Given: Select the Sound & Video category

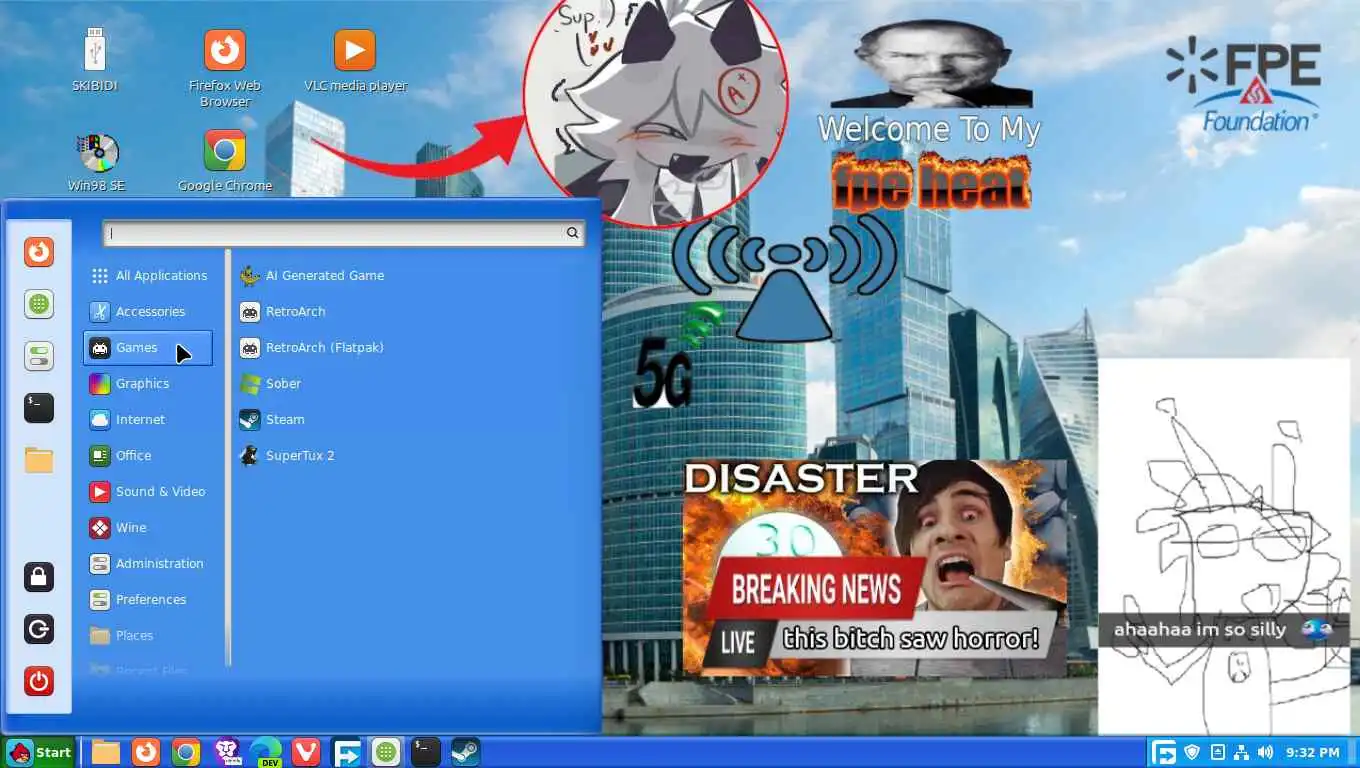Looking at the screenshot, I should point(148,492).
